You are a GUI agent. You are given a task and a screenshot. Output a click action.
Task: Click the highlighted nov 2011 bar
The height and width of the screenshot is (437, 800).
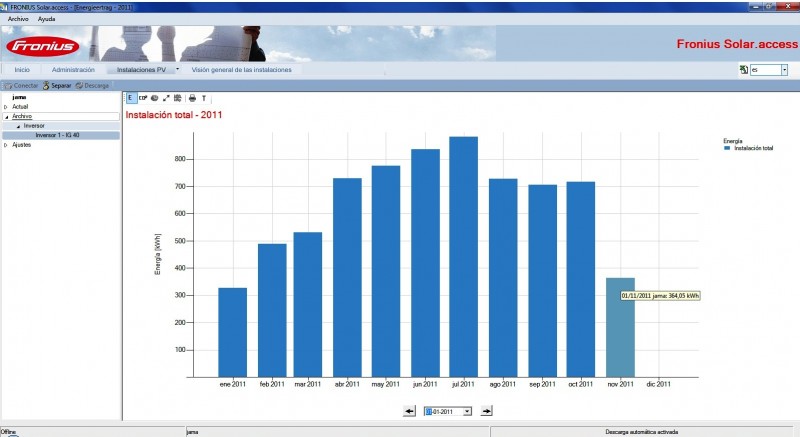620,327
